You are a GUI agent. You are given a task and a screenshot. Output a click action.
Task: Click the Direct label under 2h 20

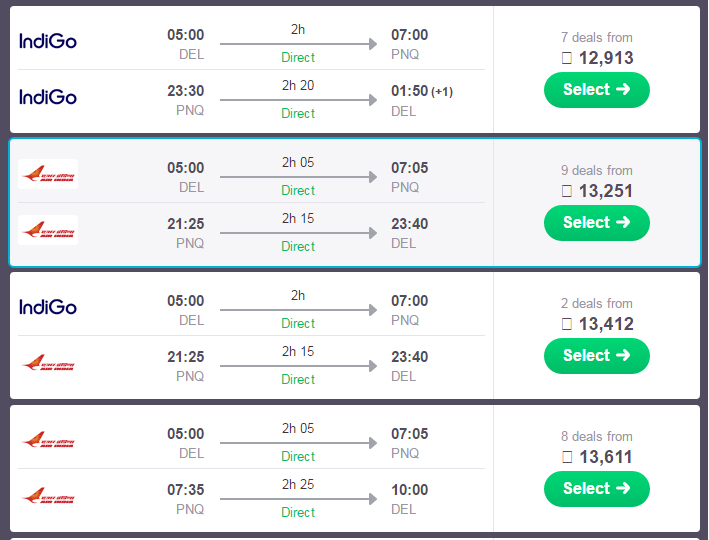(298, 113)
